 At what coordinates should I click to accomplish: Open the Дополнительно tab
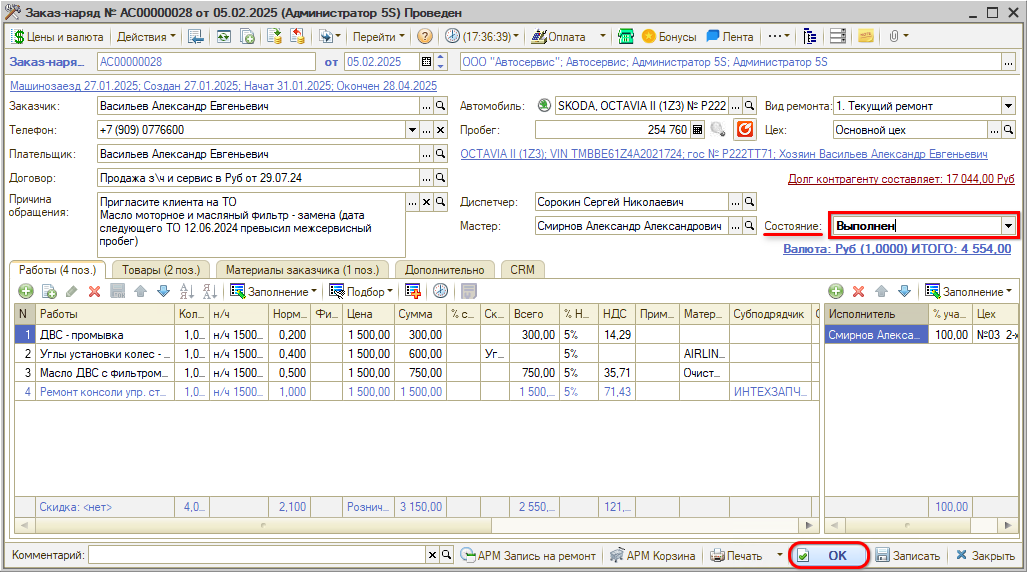(x=447, y=269)
